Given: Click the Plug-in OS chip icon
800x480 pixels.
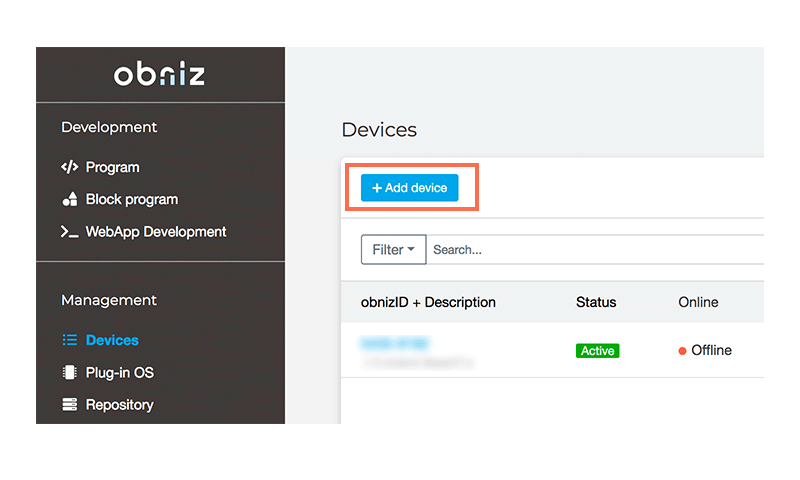Looking at the screenshot, I should (x=69, y=373).
